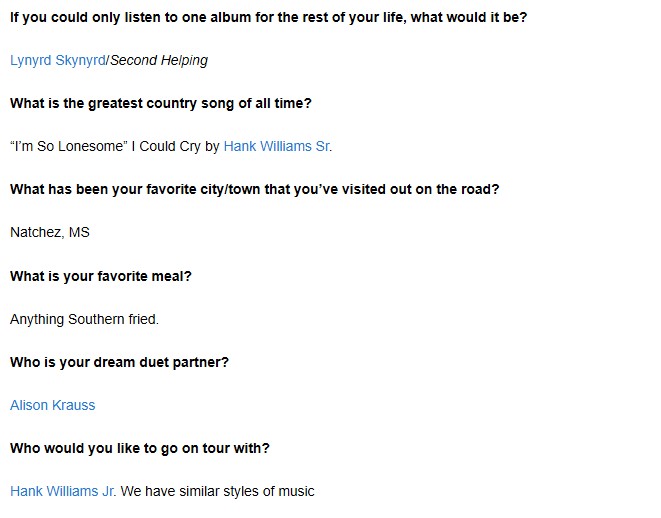Visit the Hank Williams Jr. link
Viewport: 661px width, 518px height.
[x=62, y=491]
